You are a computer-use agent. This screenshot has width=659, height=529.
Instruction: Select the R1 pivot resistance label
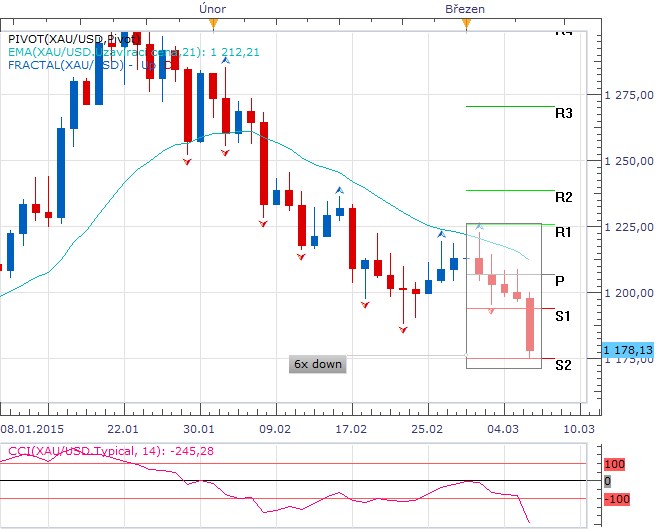(563, 232)
